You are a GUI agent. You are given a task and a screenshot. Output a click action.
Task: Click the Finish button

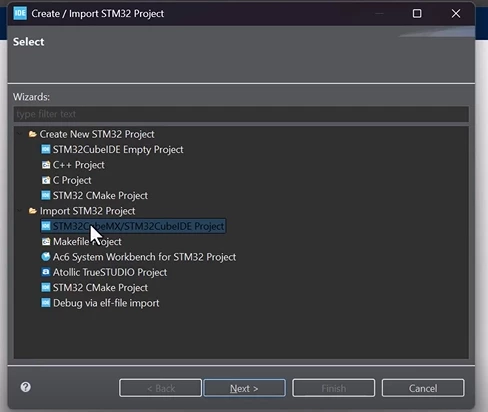point(334,388)
